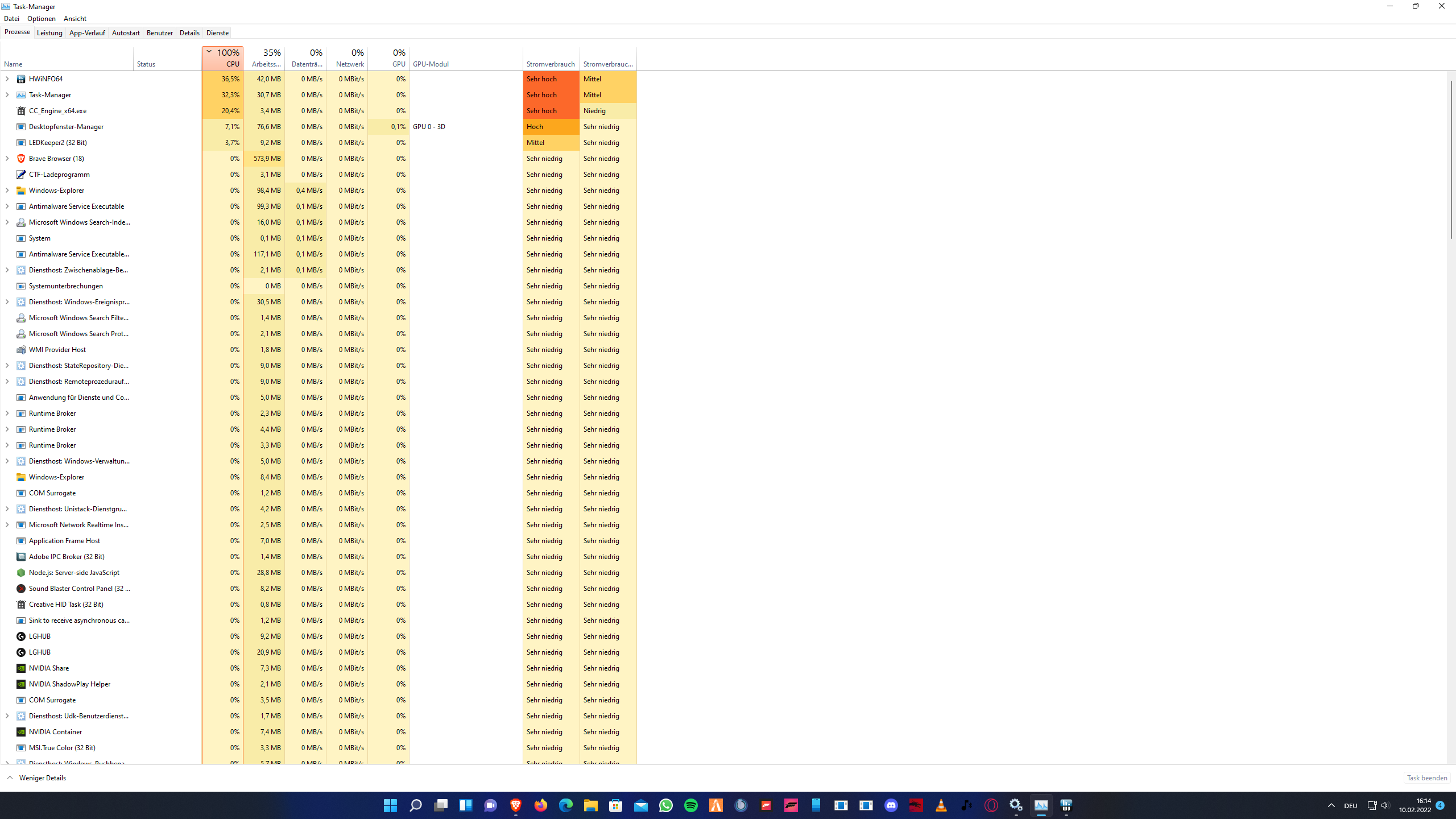Click the NVIDIA Share process icon
The width and height of the screenshot is (1456, 819).
tap(21, 668)
